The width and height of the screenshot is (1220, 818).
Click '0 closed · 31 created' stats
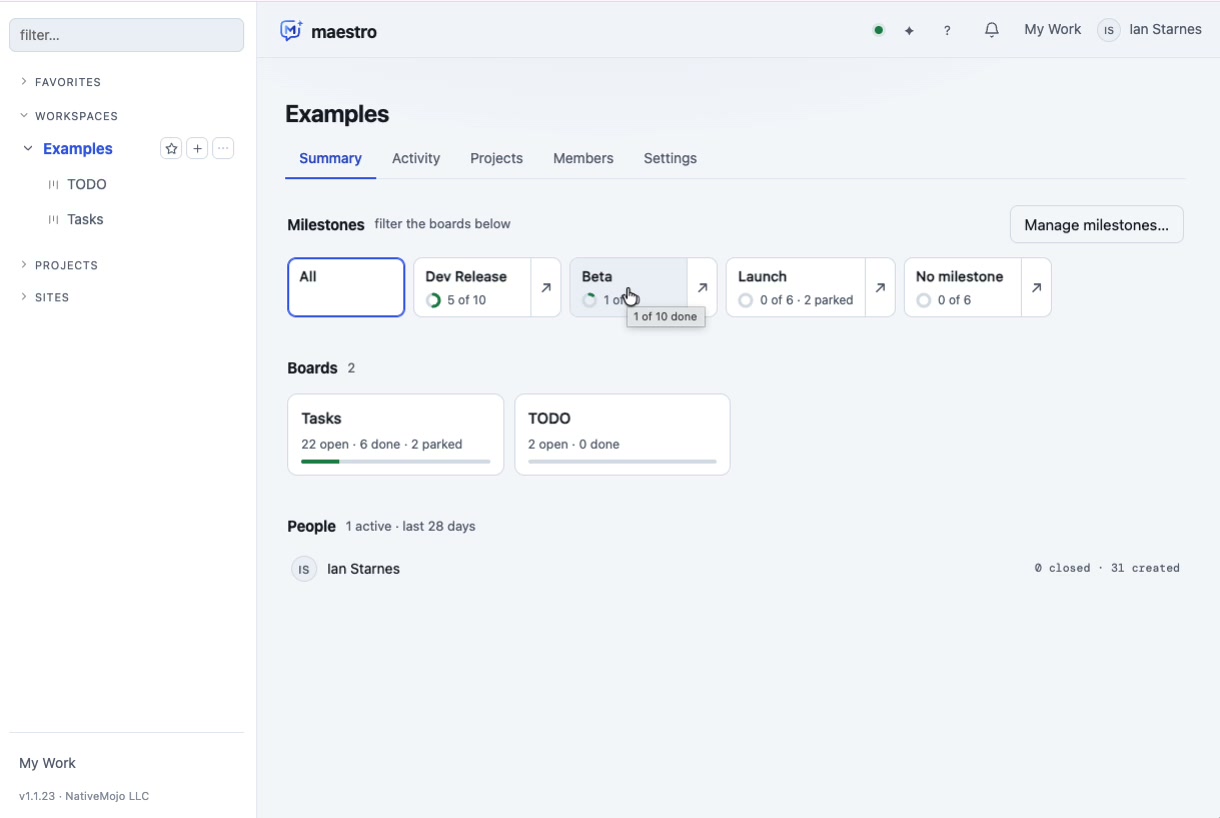[1107, 568]
